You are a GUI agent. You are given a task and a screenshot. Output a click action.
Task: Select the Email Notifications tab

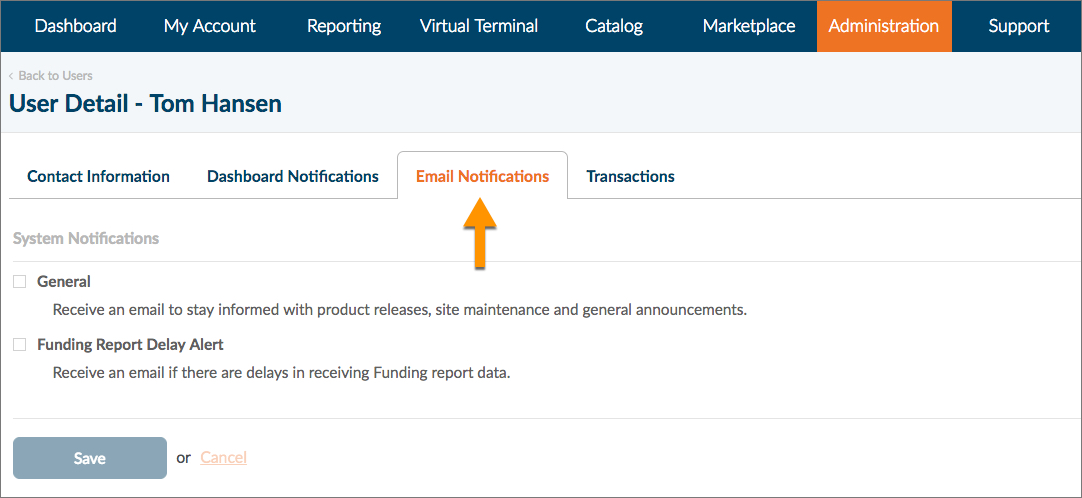tap(482, 176)
